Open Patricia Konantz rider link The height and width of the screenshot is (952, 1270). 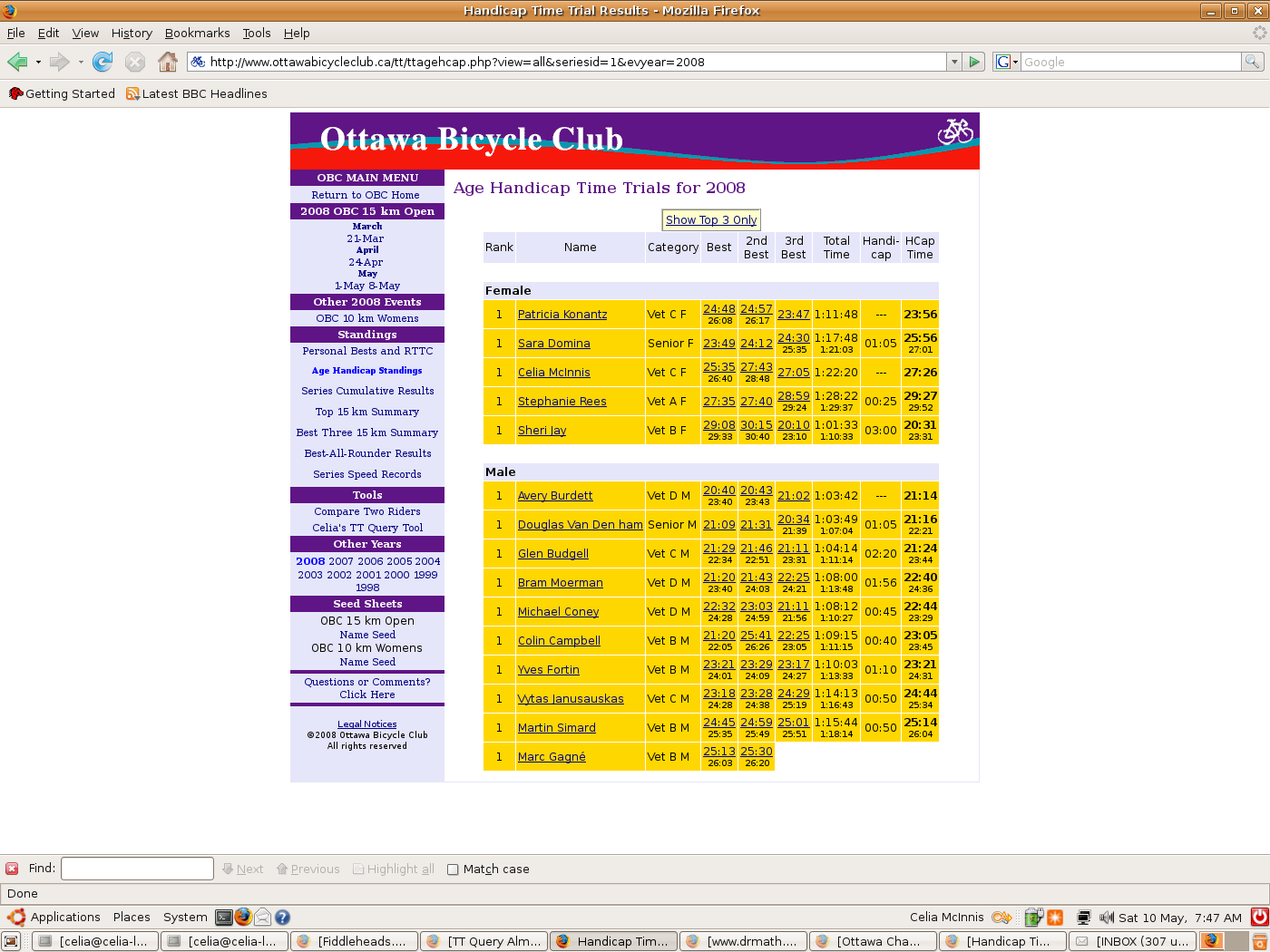562,315
